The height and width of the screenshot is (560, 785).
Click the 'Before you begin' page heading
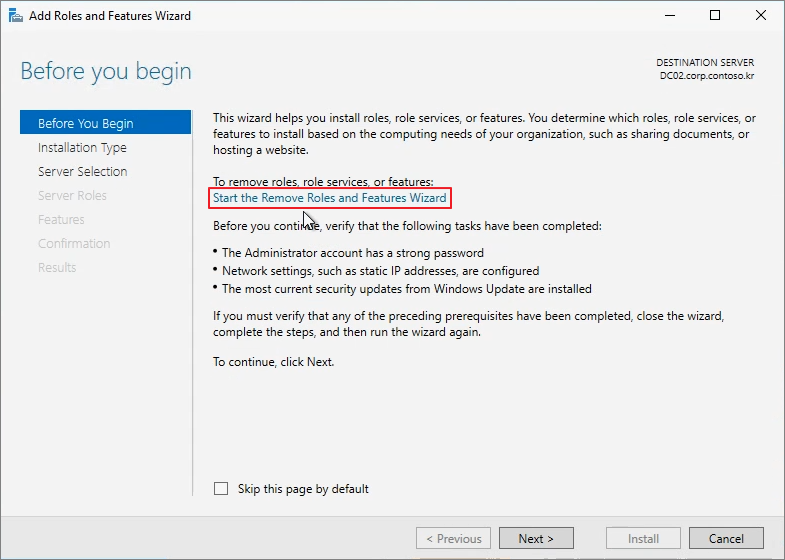[x=106, y=71]
